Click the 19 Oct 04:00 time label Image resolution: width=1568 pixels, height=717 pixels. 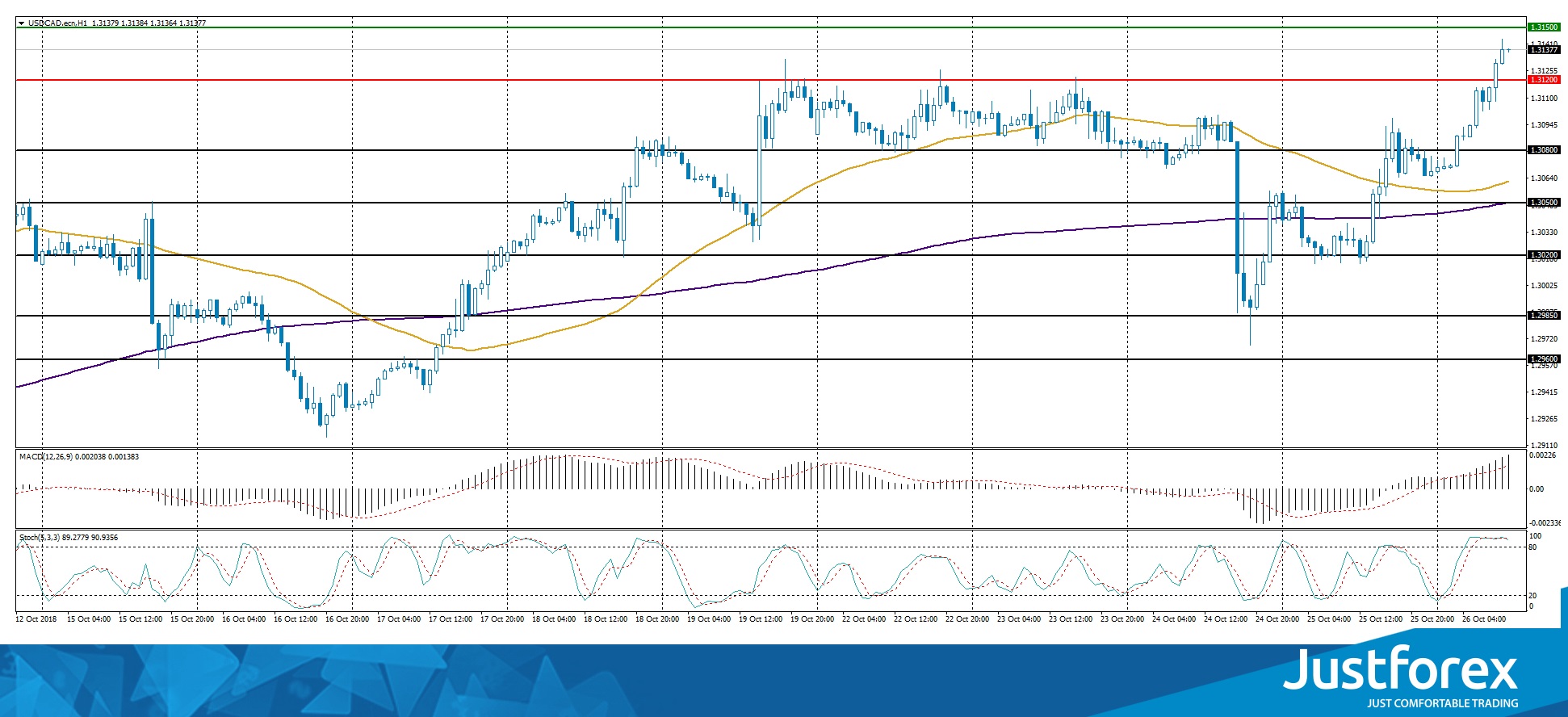(709, 619)
